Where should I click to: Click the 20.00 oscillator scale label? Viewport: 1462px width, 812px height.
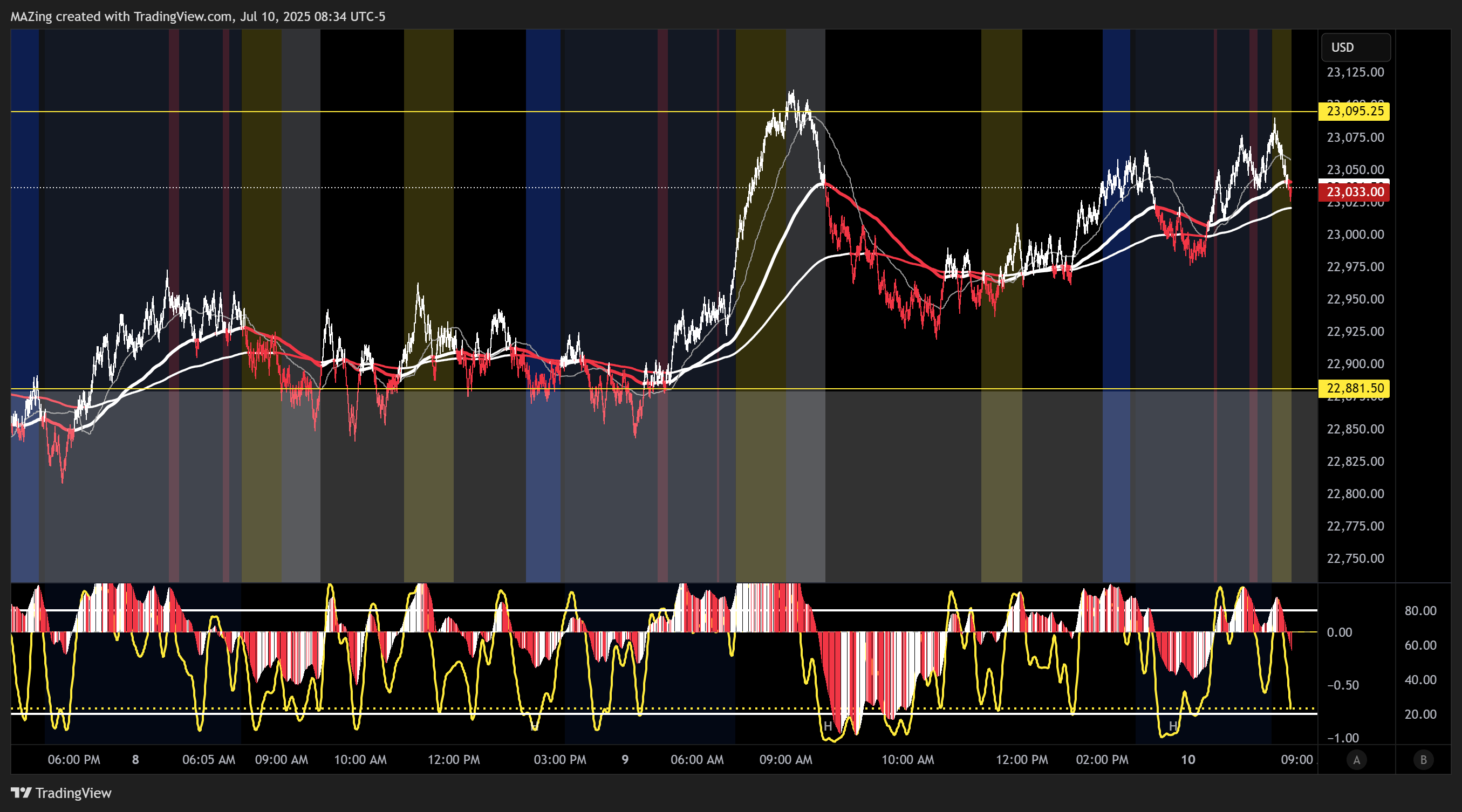coord(1420,714)
